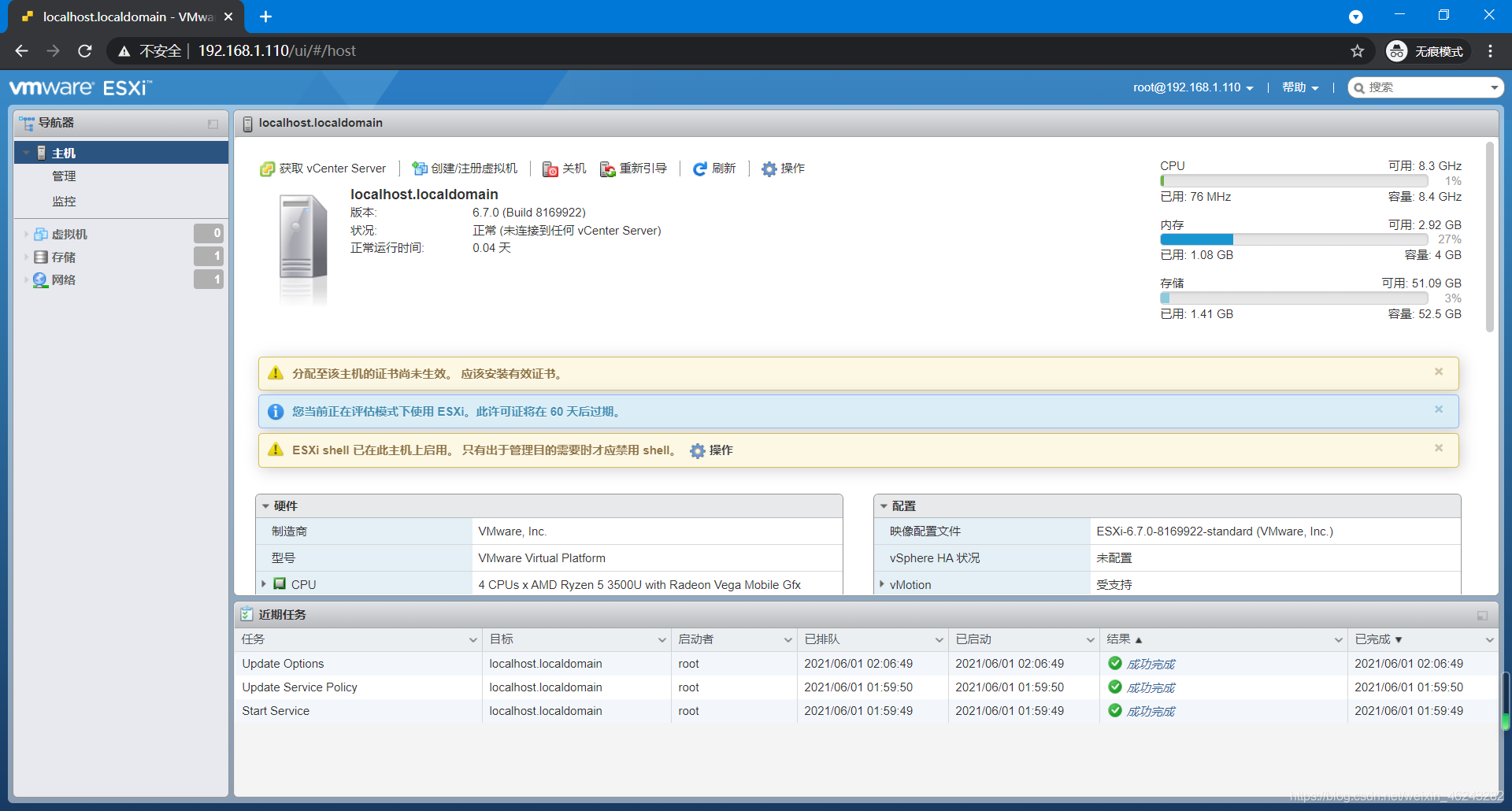The width and height of the screenshot is (1512, 811).
Task: Minimize the navigator panel with its collapse icon
Action: (213, 124)
